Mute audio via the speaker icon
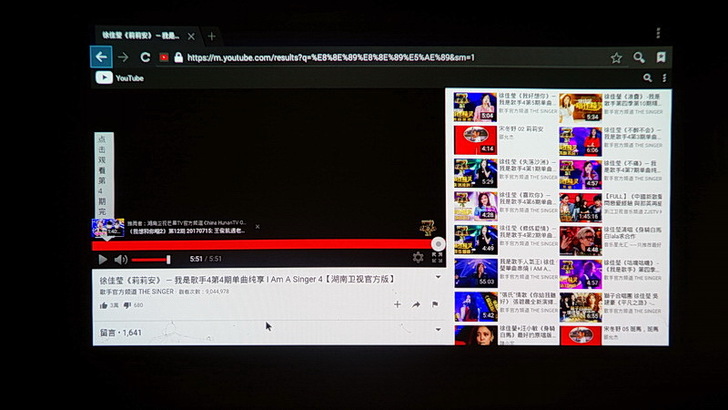The image size is (728, 410). pos(120,259)
